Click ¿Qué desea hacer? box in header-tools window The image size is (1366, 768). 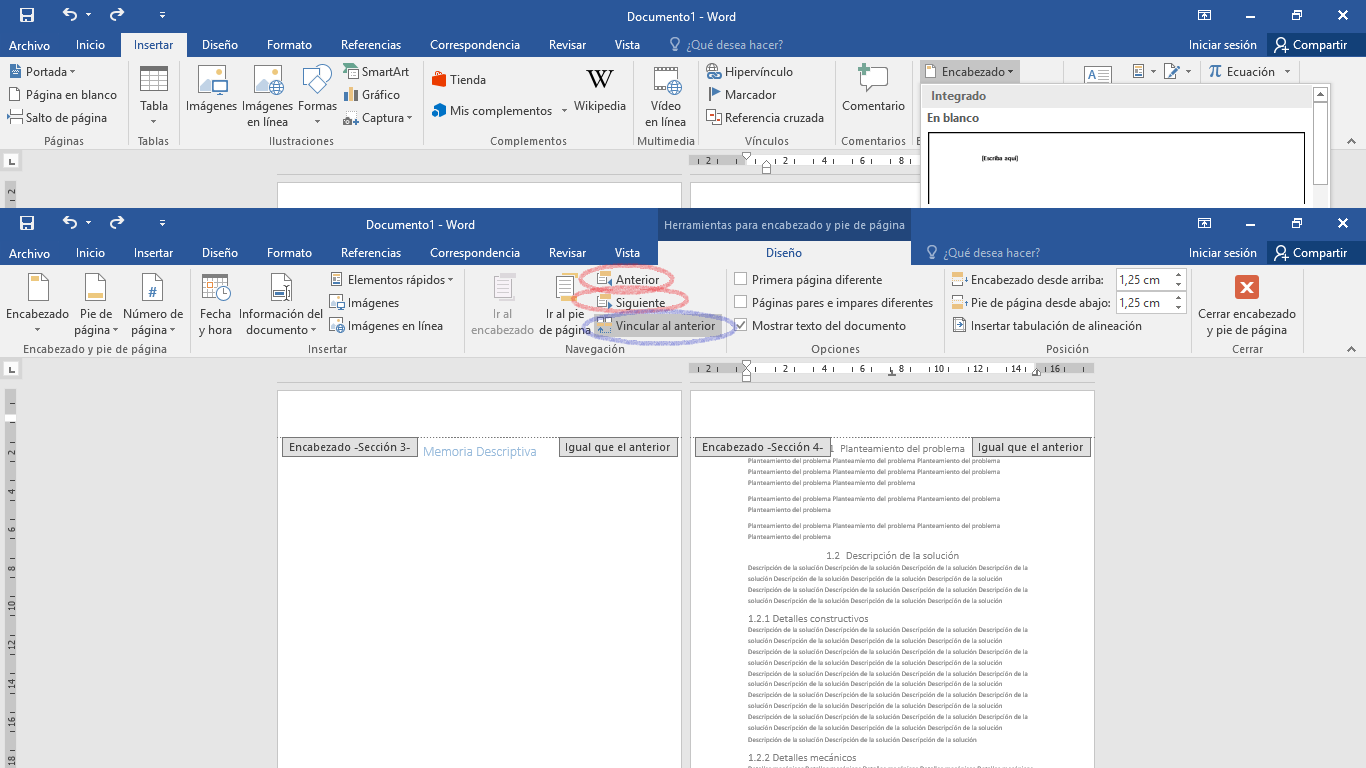tap(984, 253)
